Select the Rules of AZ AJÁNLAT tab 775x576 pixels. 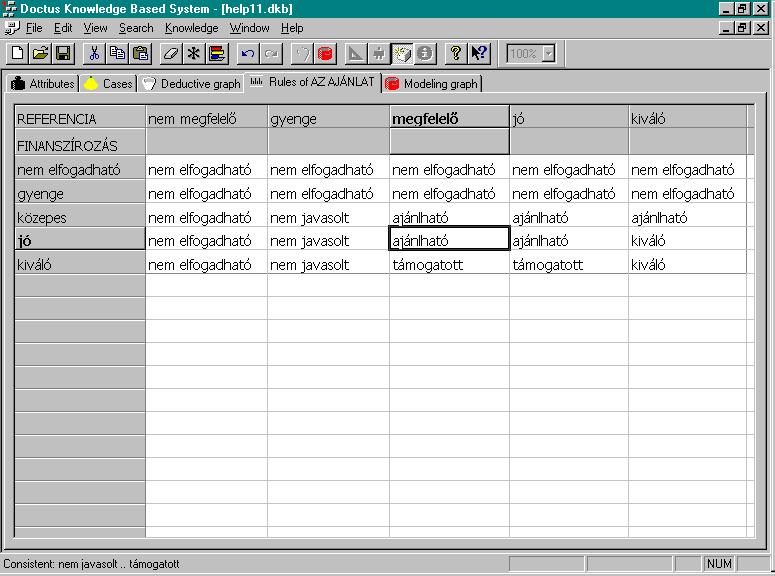pos(313,82)
